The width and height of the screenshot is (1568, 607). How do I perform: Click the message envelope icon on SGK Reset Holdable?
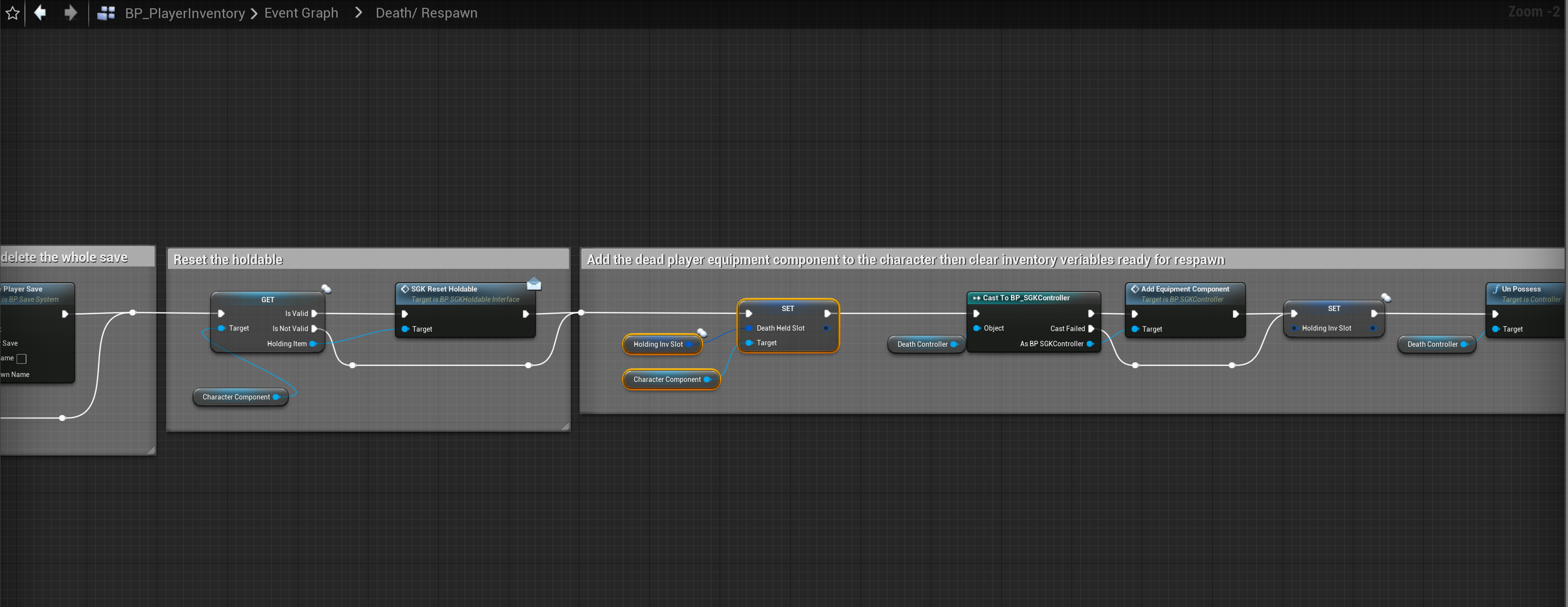click(x=534, y=284)
